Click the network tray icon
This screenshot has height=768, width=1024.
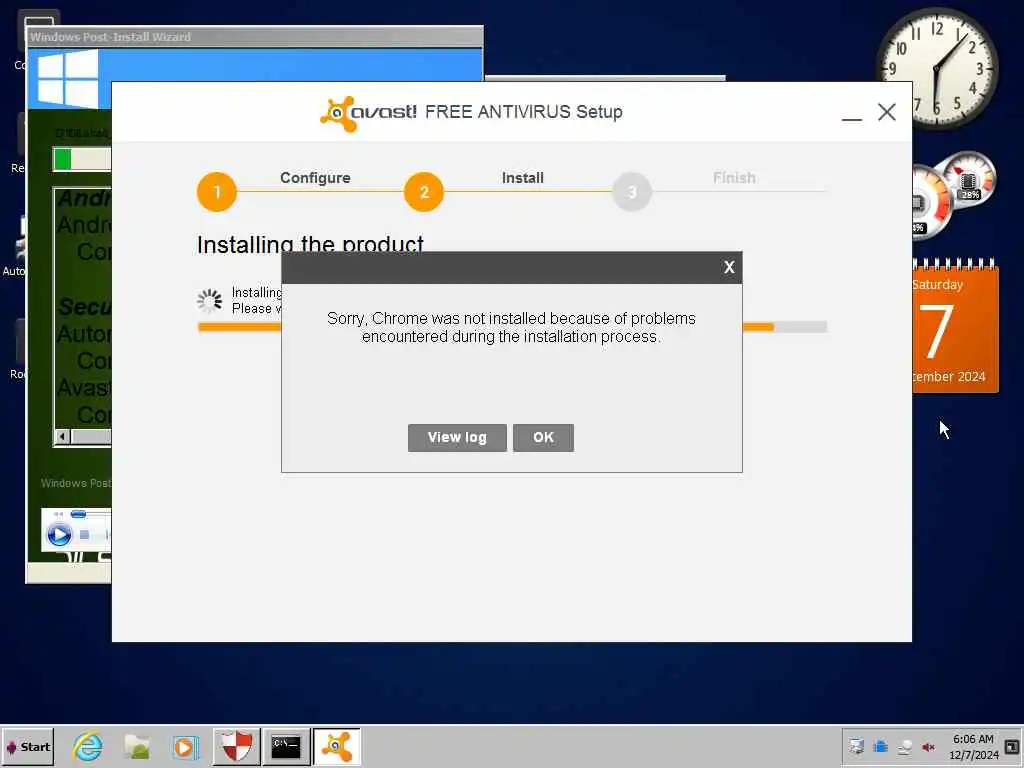click(904, 747)
